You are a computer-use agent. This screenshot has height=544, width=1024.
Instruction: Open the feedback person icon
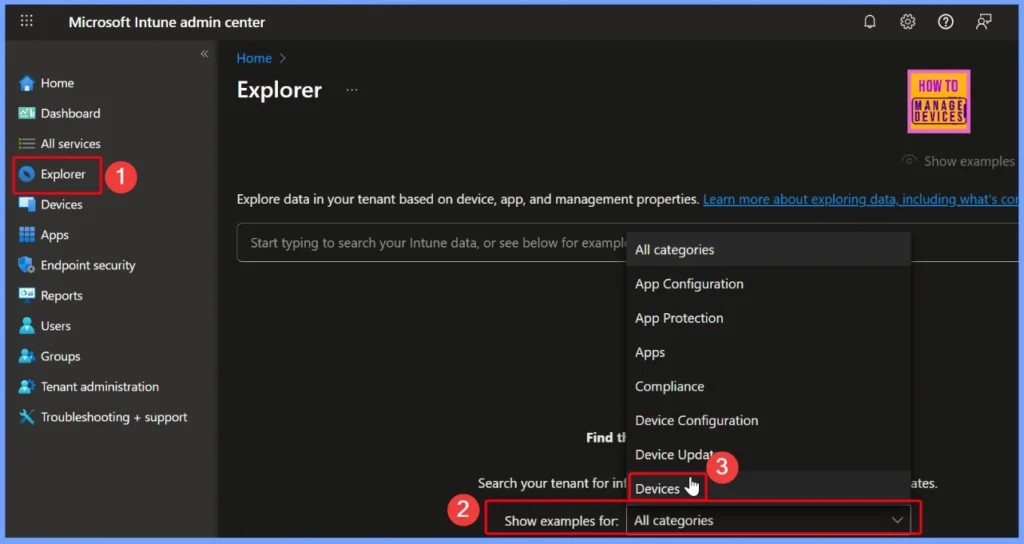click(984, 22)
